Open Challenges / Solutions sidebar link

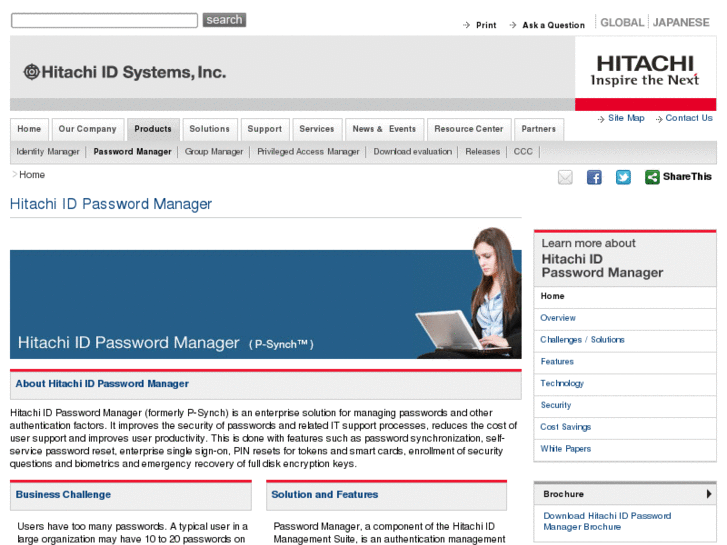point(625,340)
